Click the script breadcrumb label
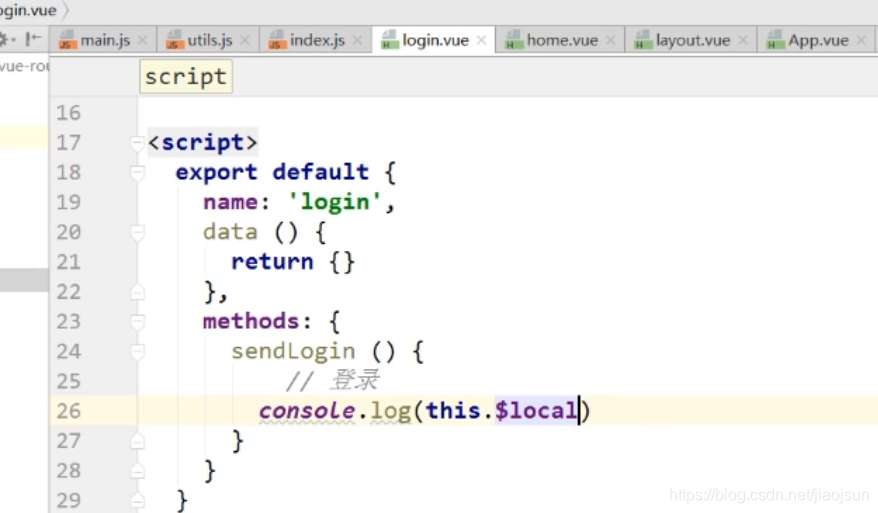 click(185, 77)
